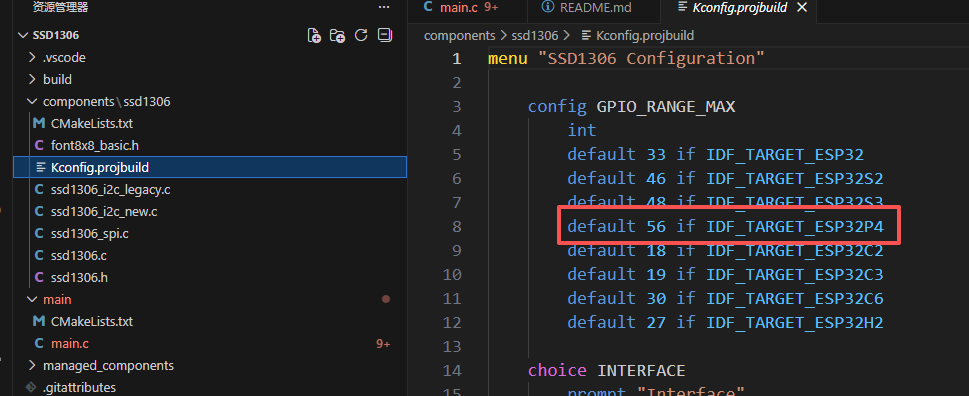Click the text "SSD1306 Configuration" on line 1
The width and height of the screenshot is (969, 396).
pyautogui.click(x=651, y=59)
